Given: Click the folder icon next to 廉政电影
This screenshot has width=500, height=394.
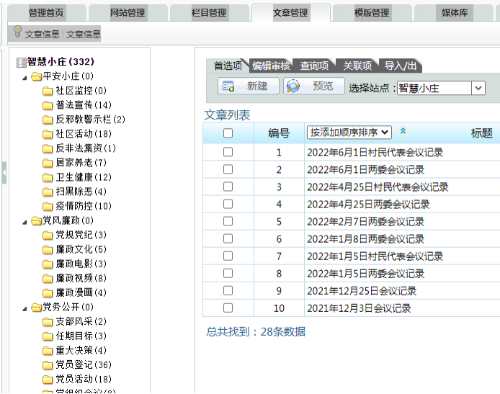Looking at the screenshot, I should 48,264.
